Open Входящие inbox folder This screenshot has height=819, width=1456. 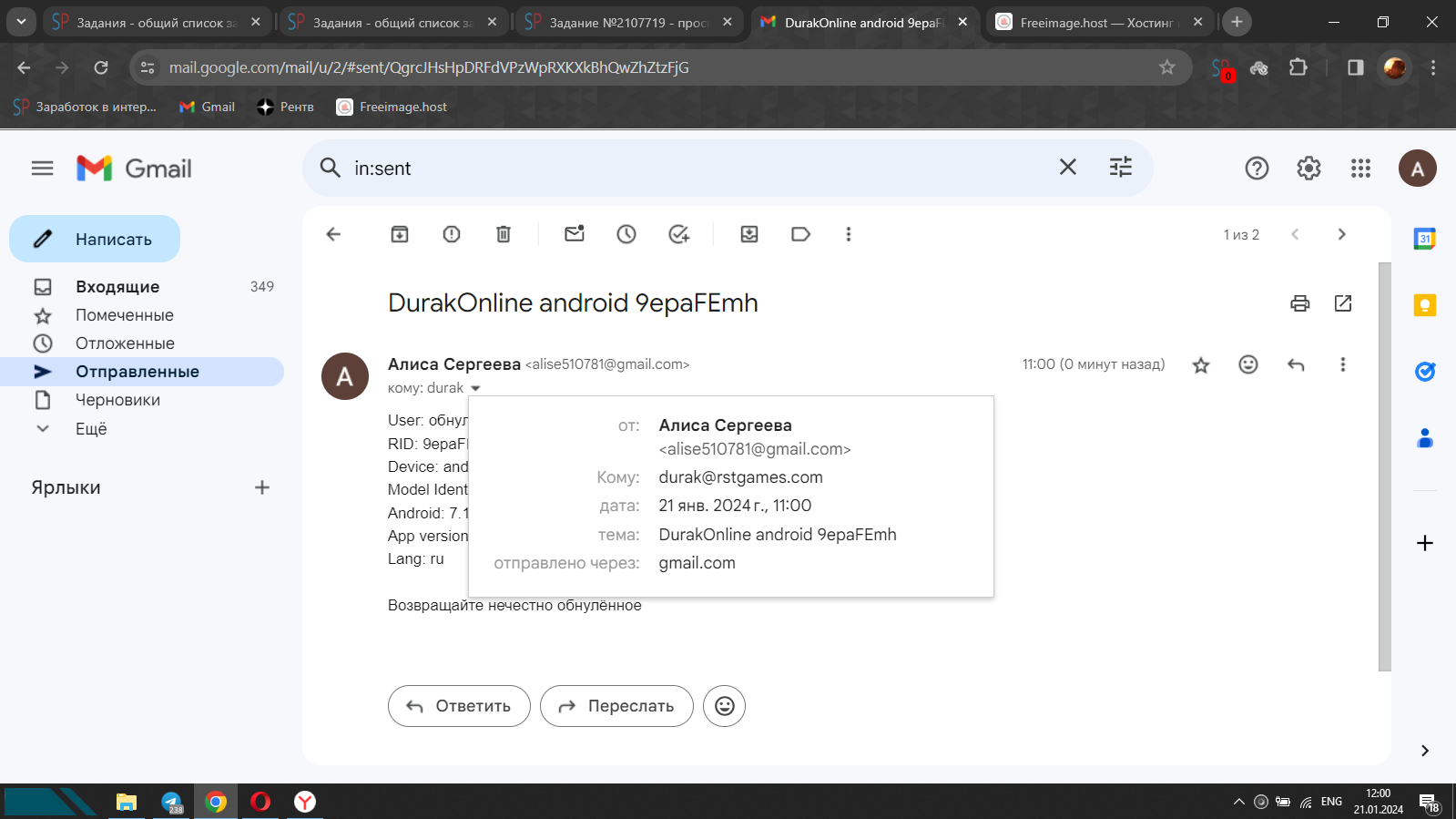click(x=142, y=287)
